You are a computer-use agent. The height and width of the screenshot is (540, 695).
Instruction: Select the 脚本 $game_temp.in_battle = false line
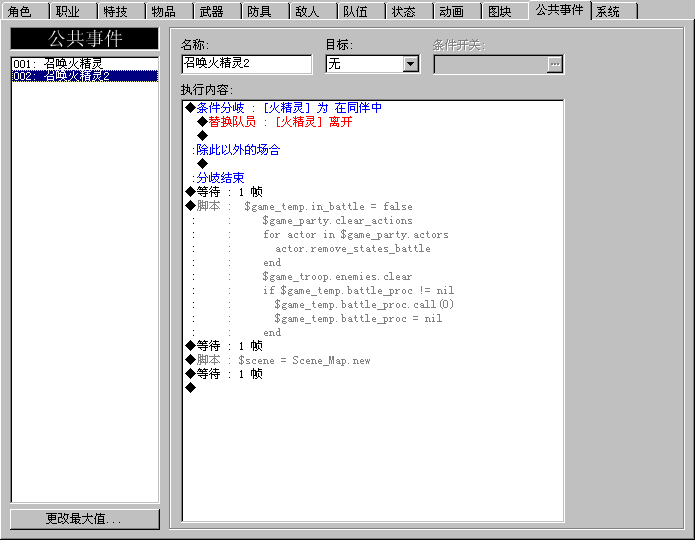click(372, 206)
